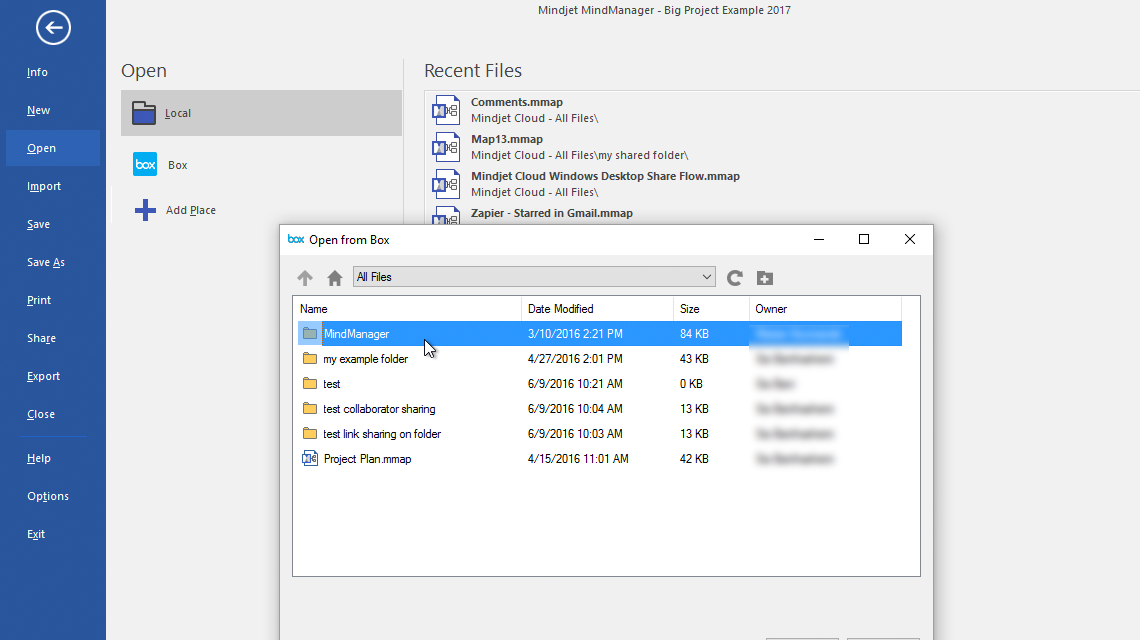
Task: Create a new folder in Box
Action: click(765, 278)
